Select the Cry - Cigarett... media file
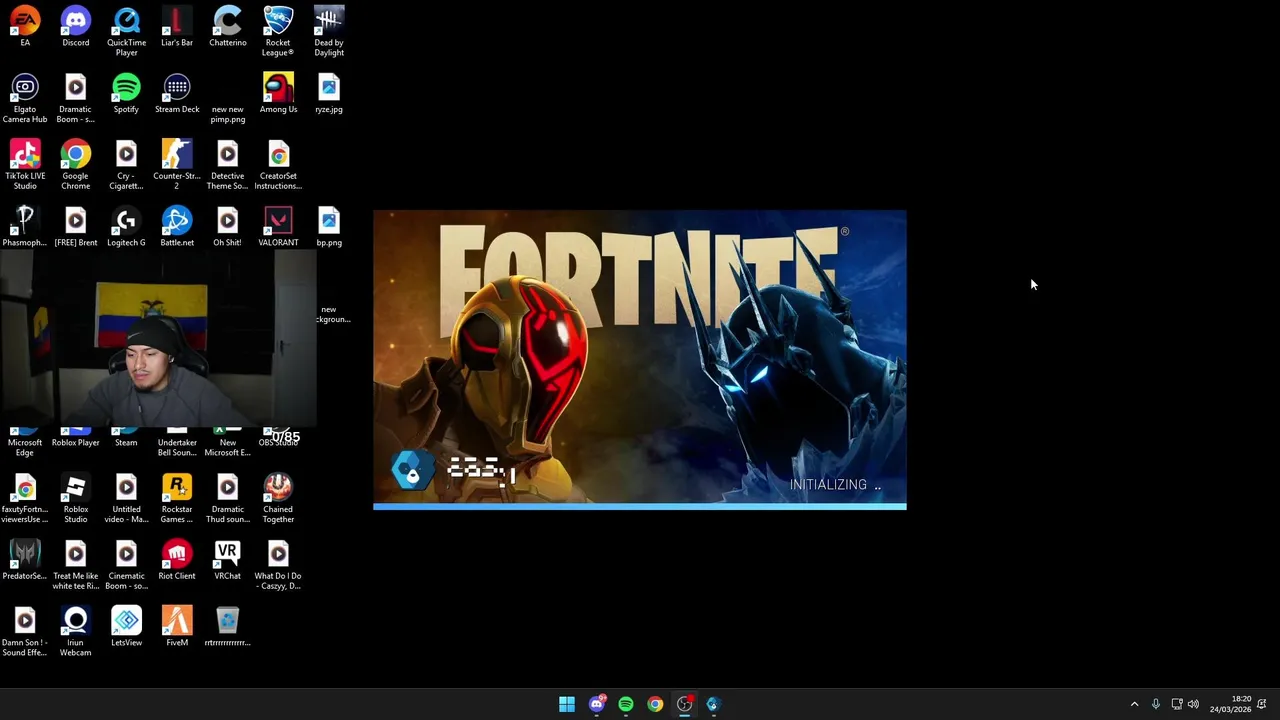This screenshot has width=1280, height=720. coord(126,165)
